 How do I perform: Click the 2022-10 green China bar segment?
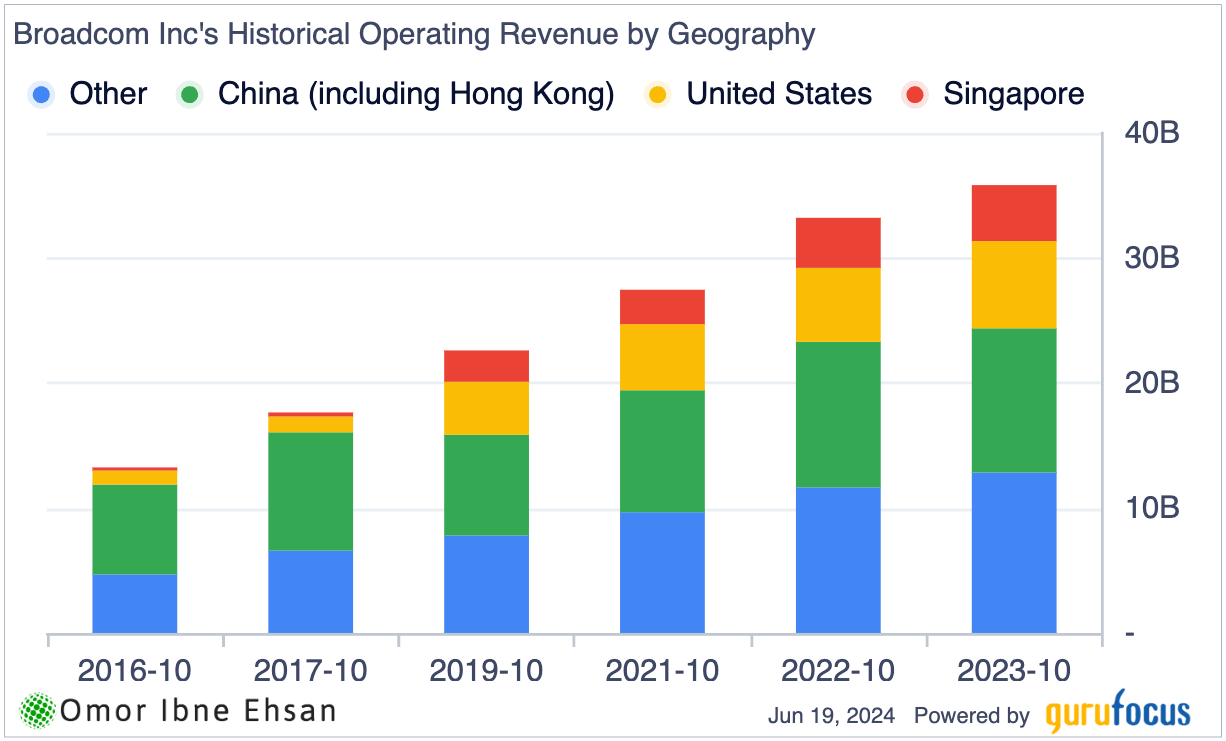tap(838, 415)
